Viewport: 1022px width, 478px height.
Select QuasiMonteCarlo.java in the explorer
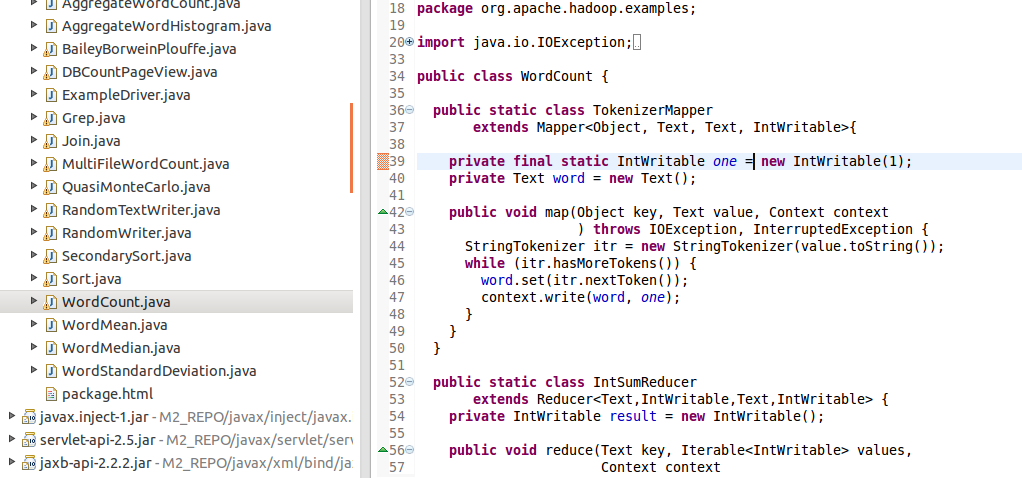(x=136, y=188)
